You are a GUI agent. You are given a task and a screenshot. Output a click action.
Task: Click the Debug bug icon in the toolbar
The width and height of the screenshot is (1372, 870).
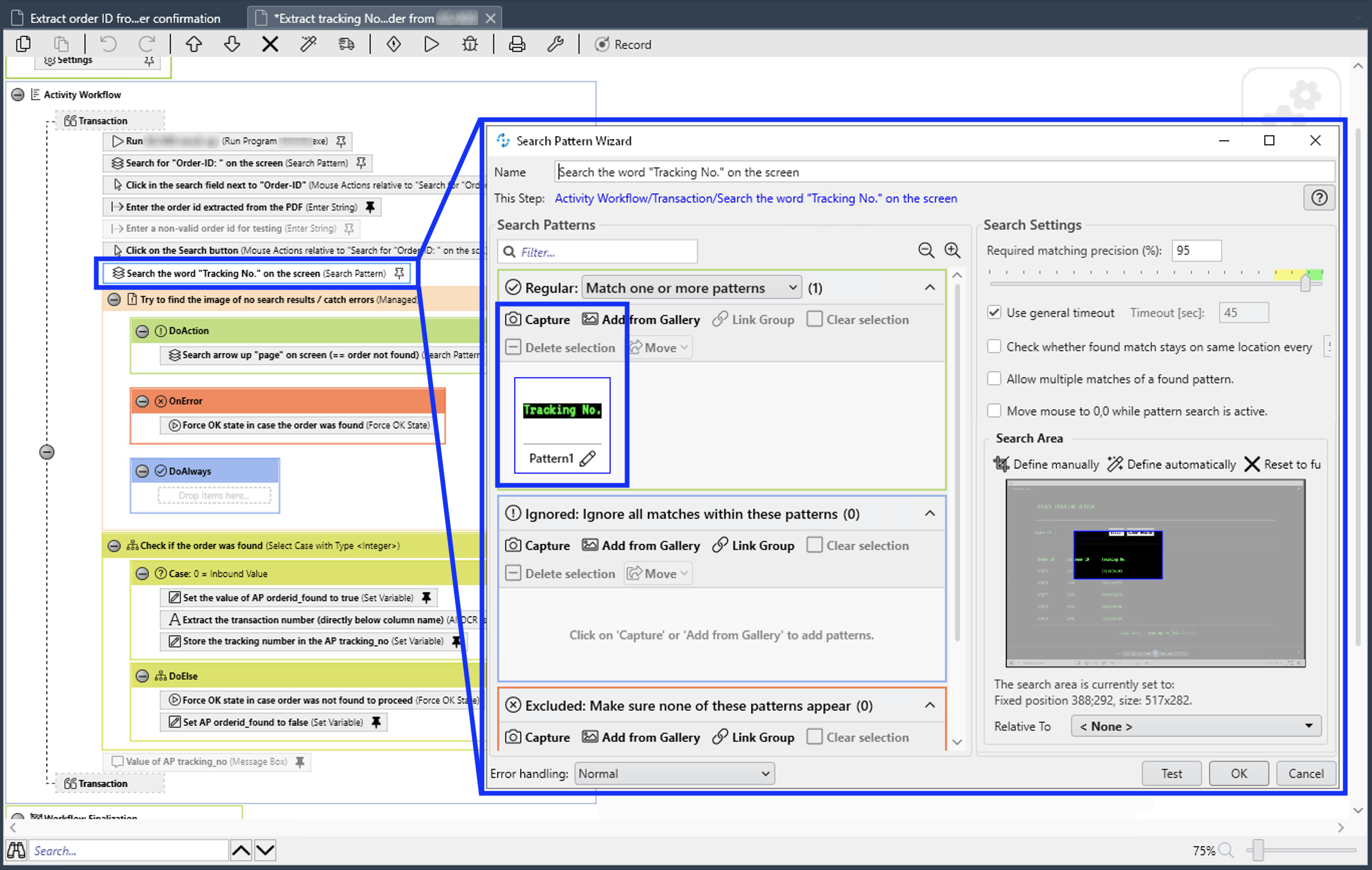[470, 44]
